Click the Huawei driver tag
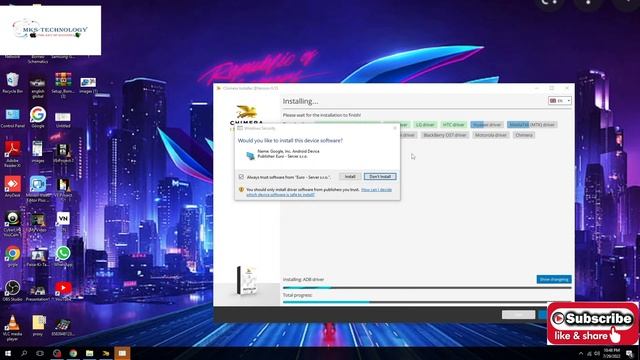Image resolution: width=640 pixels, height=360 pixels. click(x=487, y=124)
